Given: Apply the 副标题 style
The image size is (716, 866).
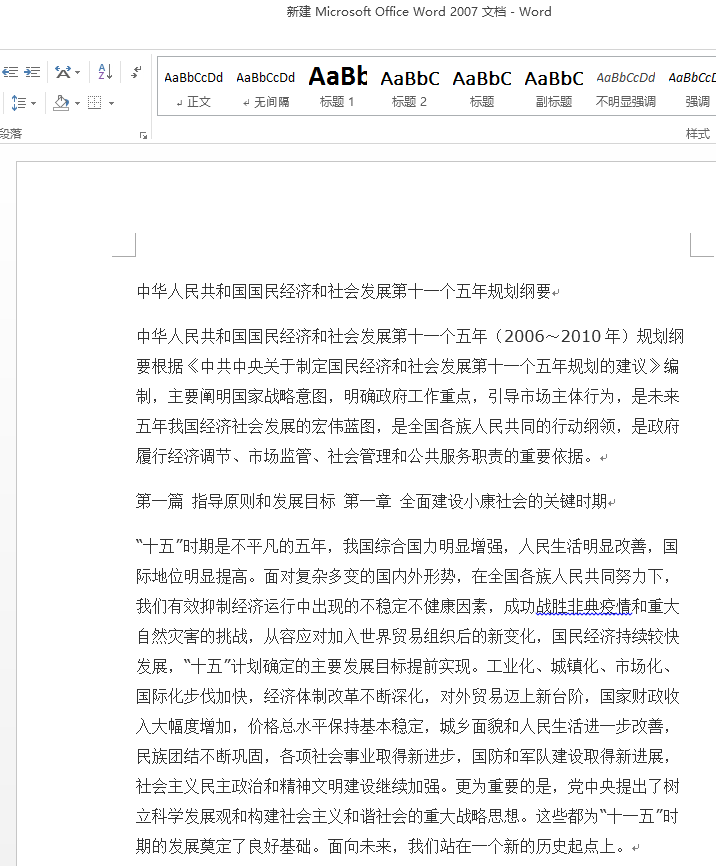Looking at the screenshot, I should [x=554, y=87].
